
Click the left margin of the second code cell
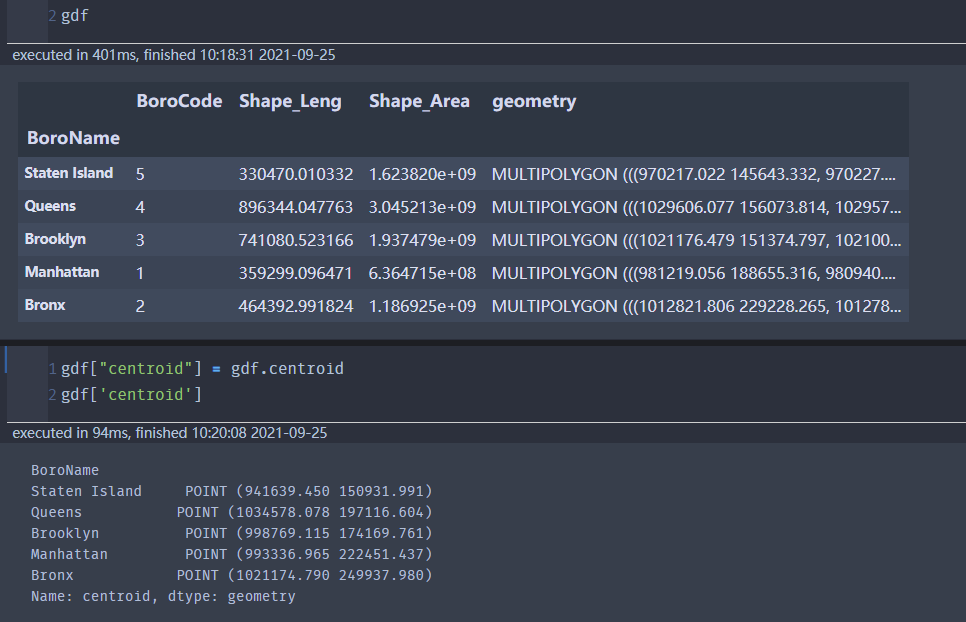(15, 381)
